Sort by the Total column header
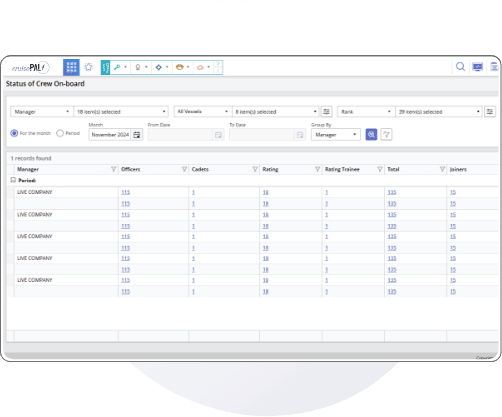502x417 pixels. pos(393,169)
